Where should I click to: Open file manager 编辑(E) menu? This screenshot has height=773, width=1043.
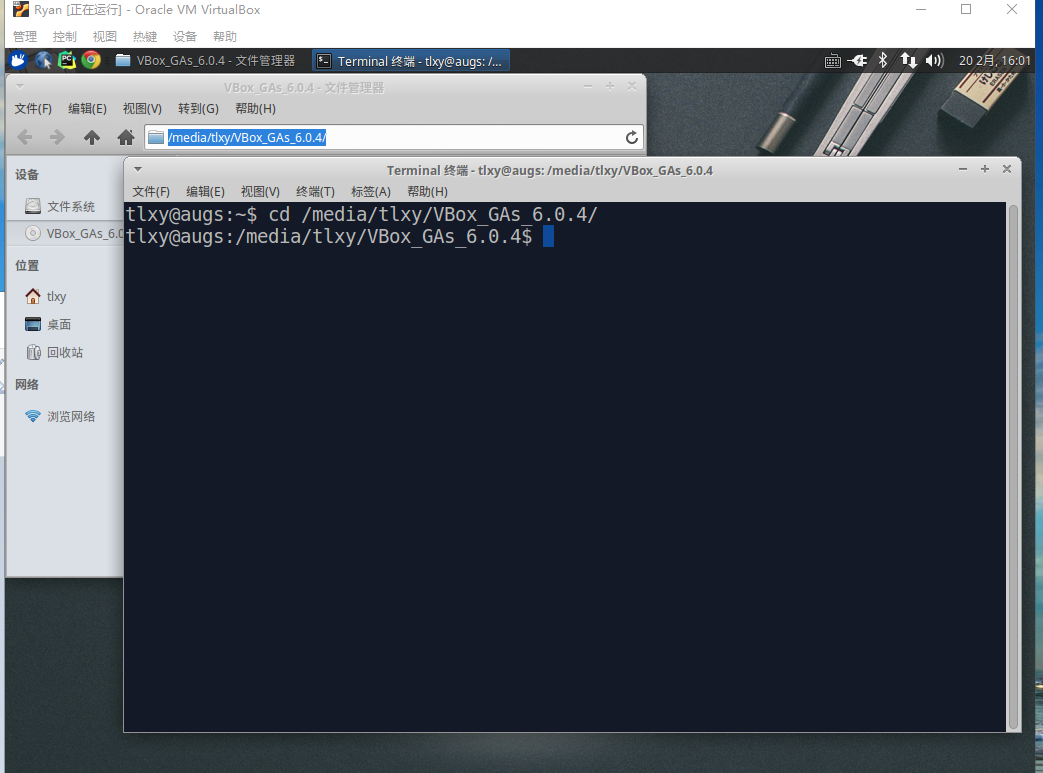[87, 108]
